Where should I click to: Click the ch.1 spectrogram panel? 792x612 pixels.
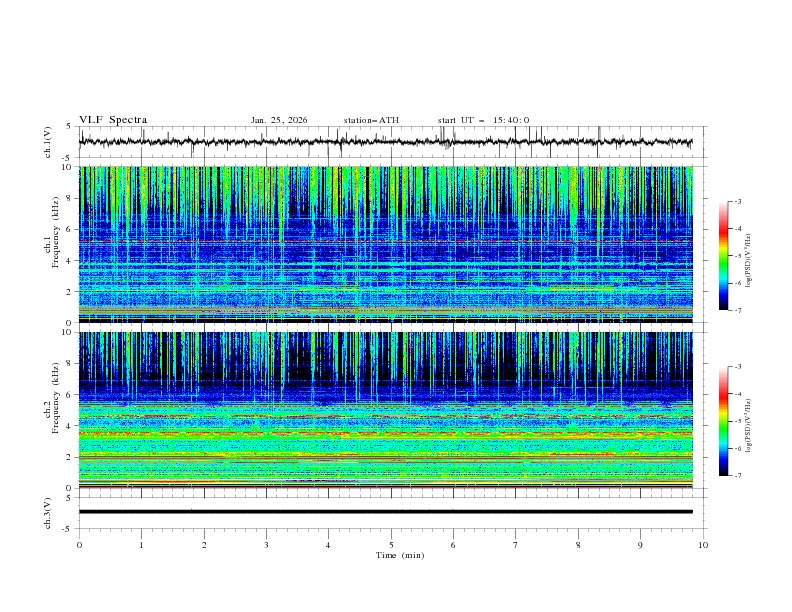pyautogui.click(x=386, y=244)
